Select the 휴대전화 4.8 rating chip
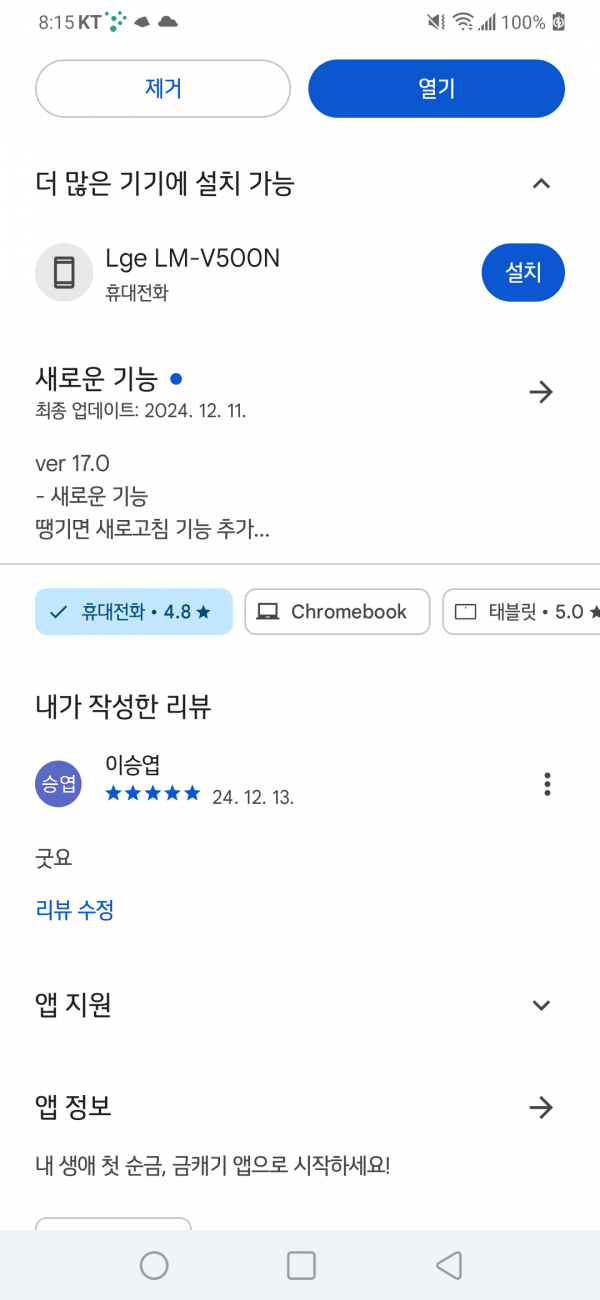The height and width of the screenshot is (1300, 600). click(134, 612)
